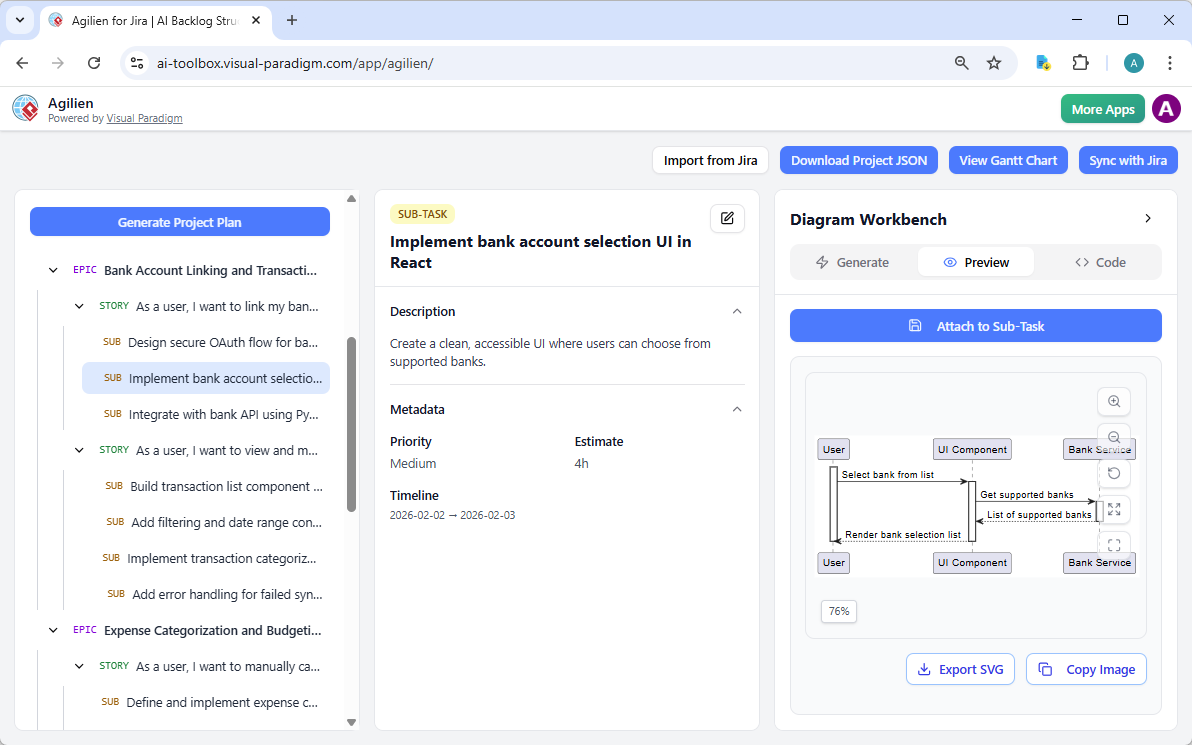Zoom in on the diagram preview
The width and height of the screenshot is (1192, 745).
[1114, 401]
